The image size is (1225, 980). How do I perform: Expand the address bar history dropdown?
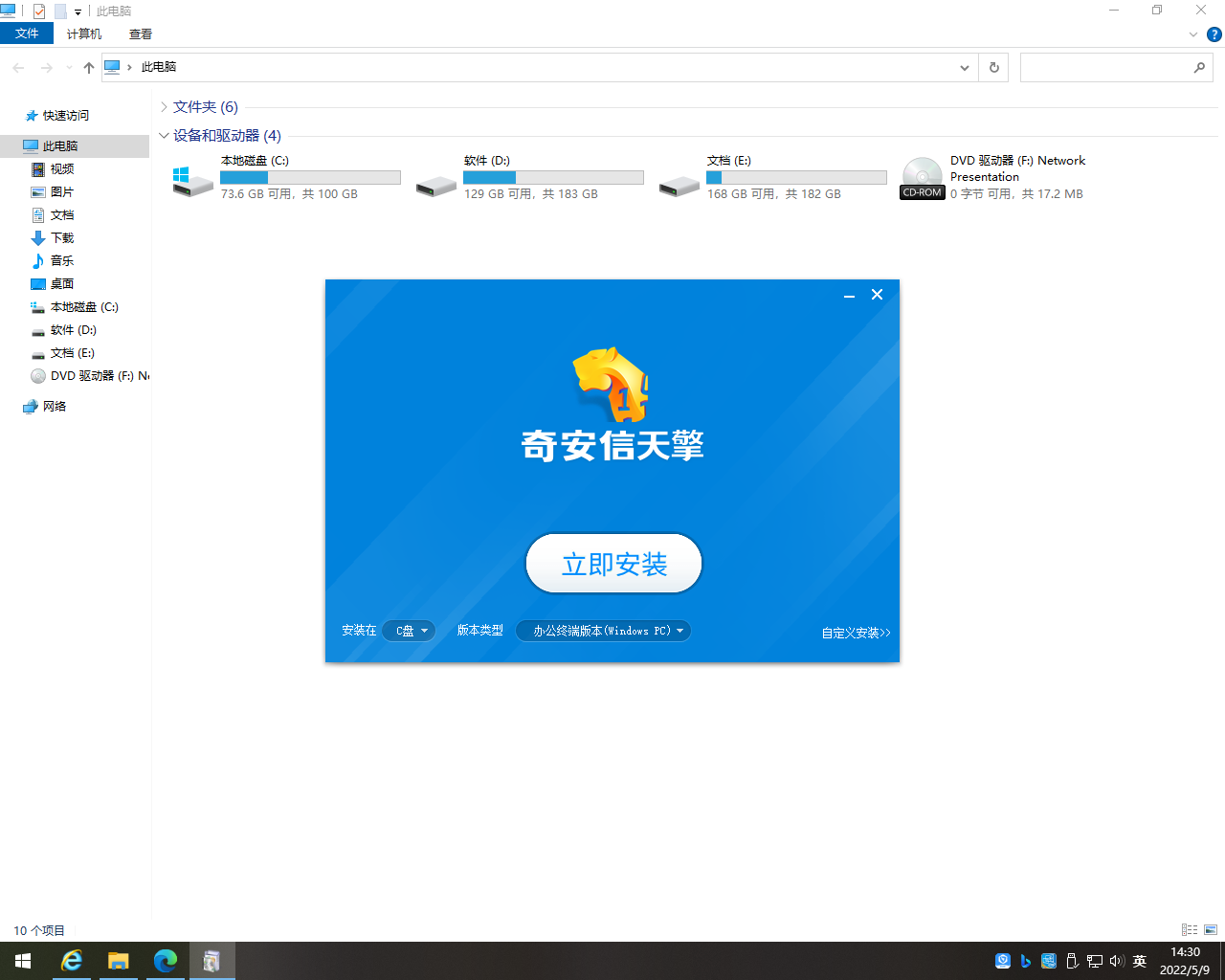965,67
